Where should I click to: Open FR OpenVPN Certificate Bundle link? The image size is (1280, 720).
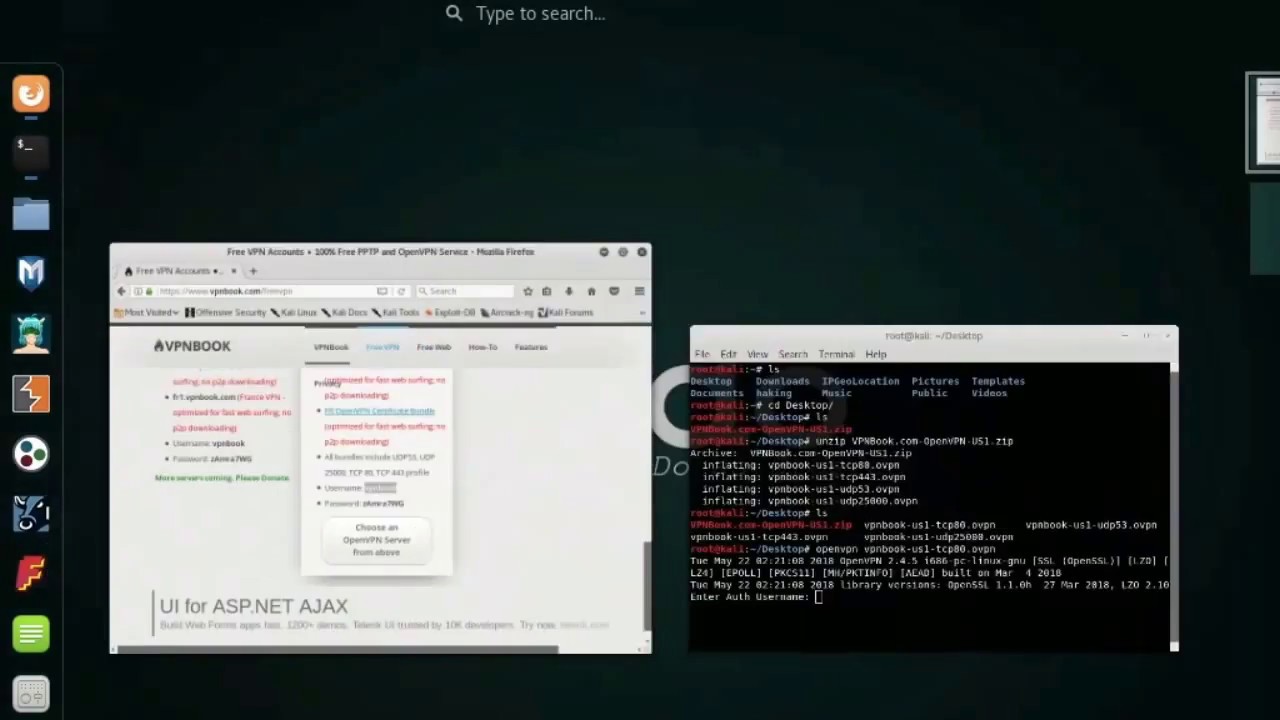click(x=379, y=411)
